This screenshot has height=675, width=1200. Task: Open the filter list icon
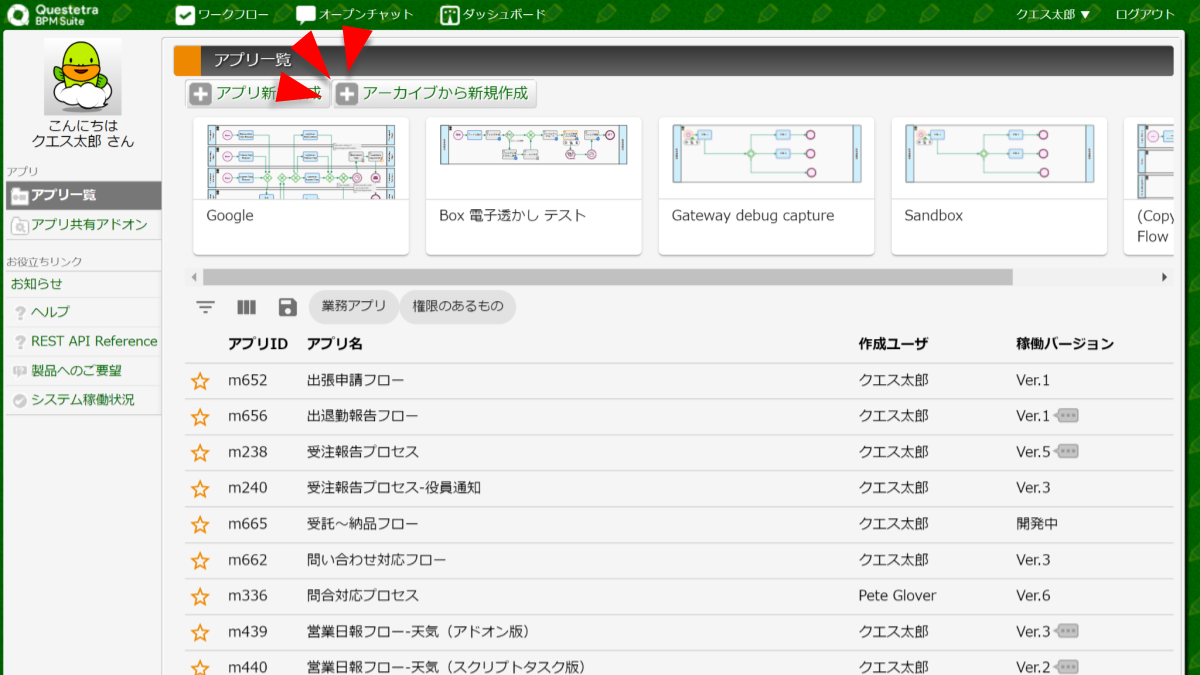[x=206, y=308]
